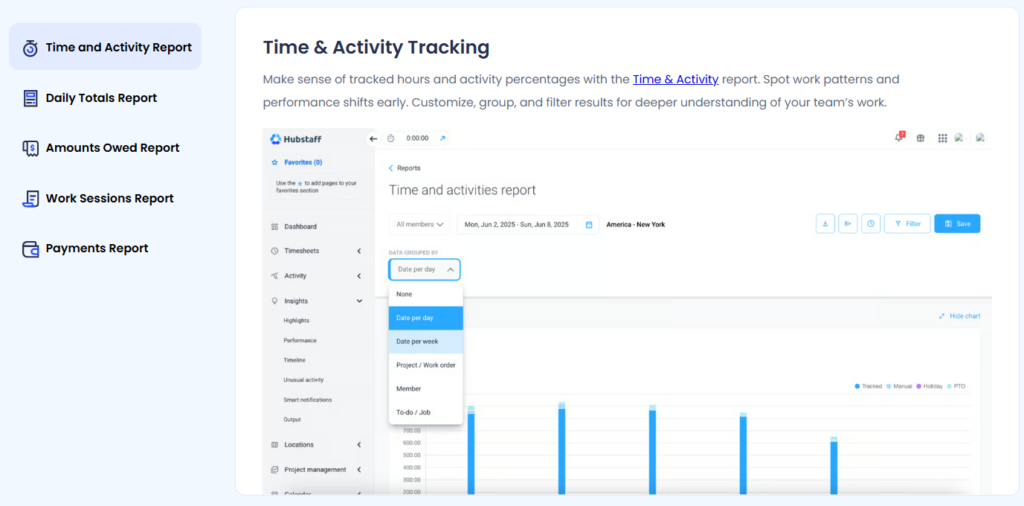
Task: Toggle the PTO legend entry
Action: [955, 387]
